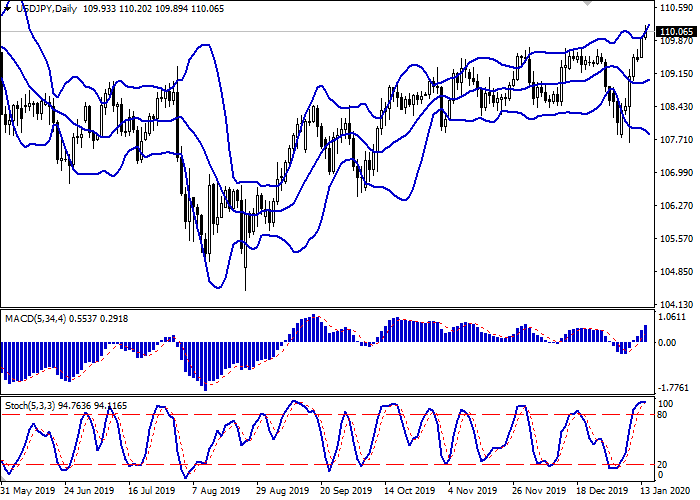Click the MACD zero level 0.00 label
Screen dimensions: 700x500
(668, 342)
